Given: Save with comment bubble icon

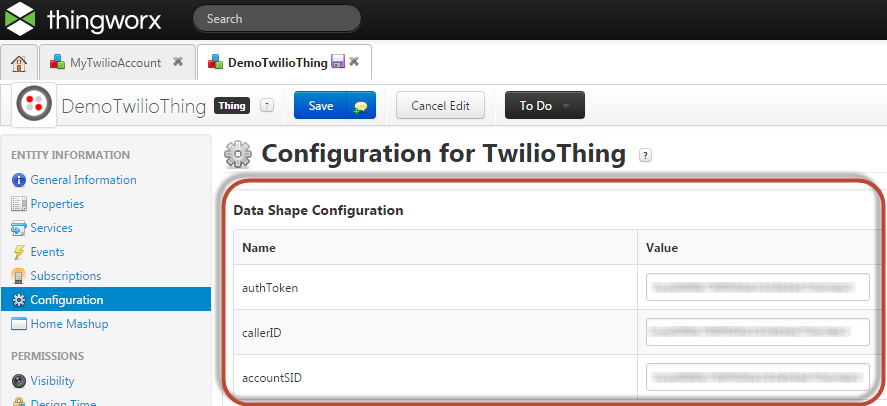Looking at the screenshot, I should coord(361,106).
